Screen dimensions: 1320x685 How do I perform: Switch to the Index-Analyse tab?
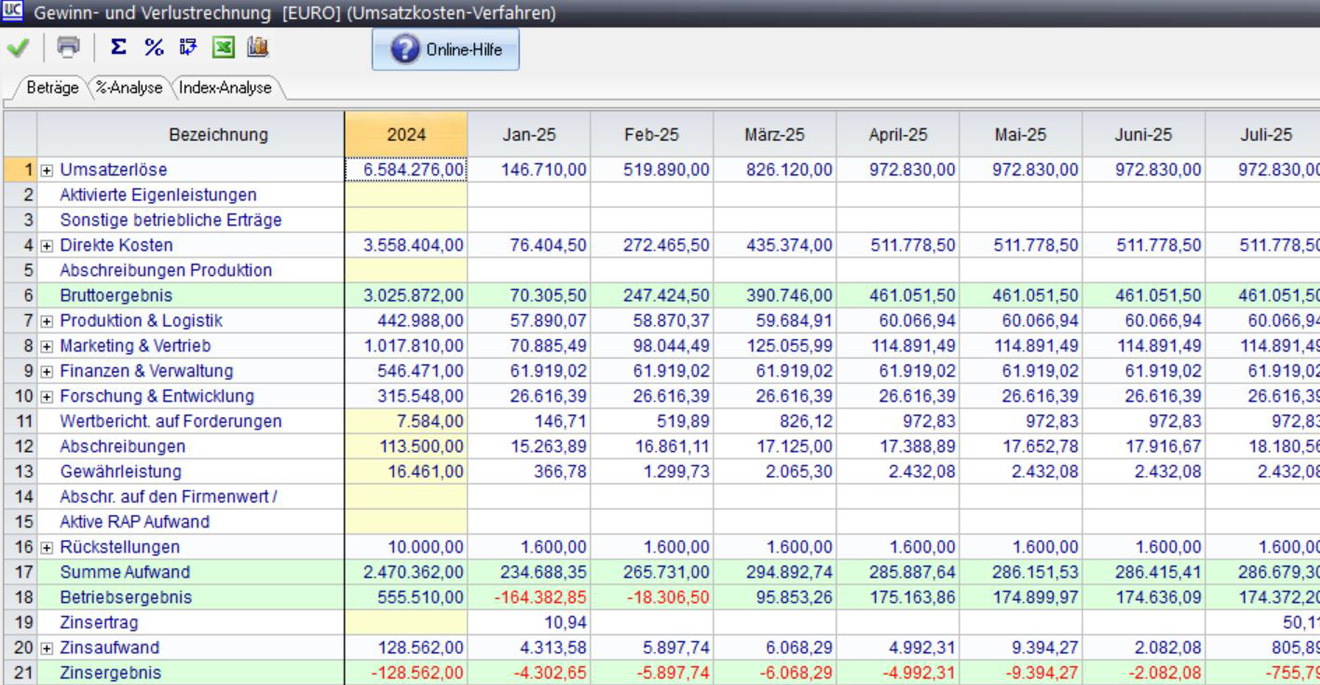click(225, 88)
